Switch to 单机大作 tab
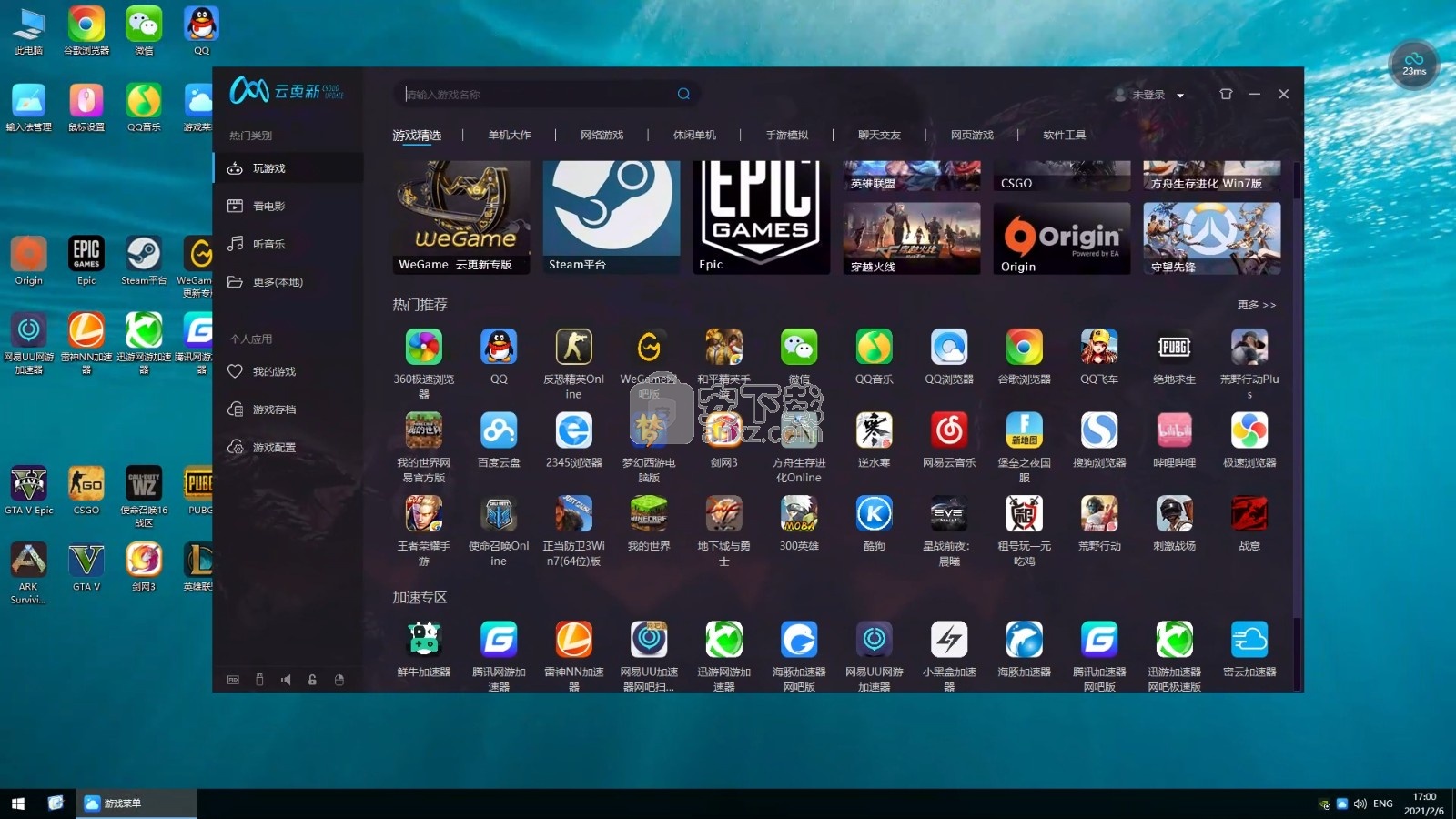 [510, 135]
